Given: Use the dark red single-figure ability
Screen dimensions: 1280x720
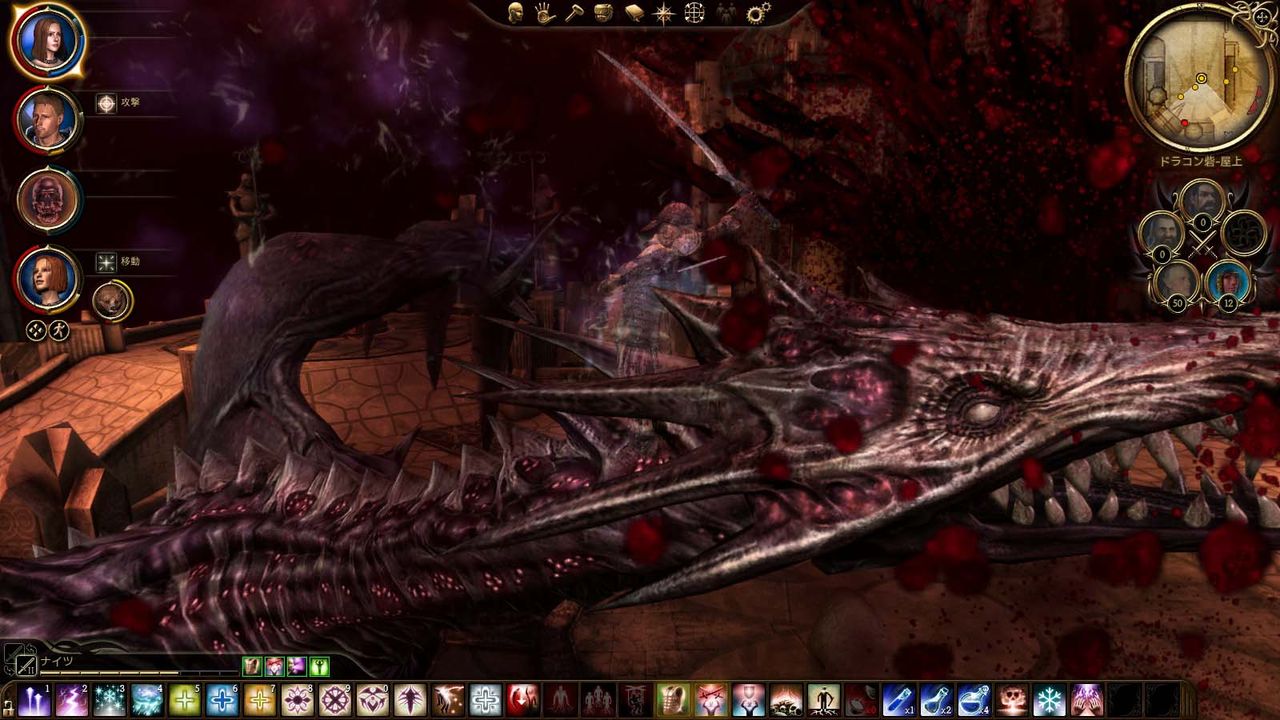Looking at the screenshot, I should (560, 700).
